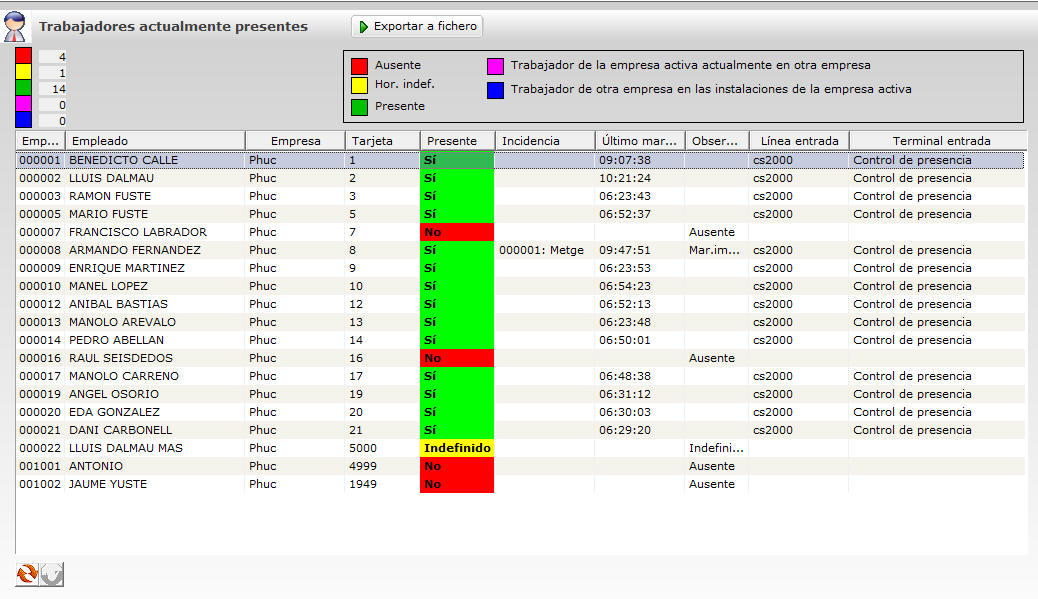Select employee LLUIS DALMAU MAS

pos(126,448)
